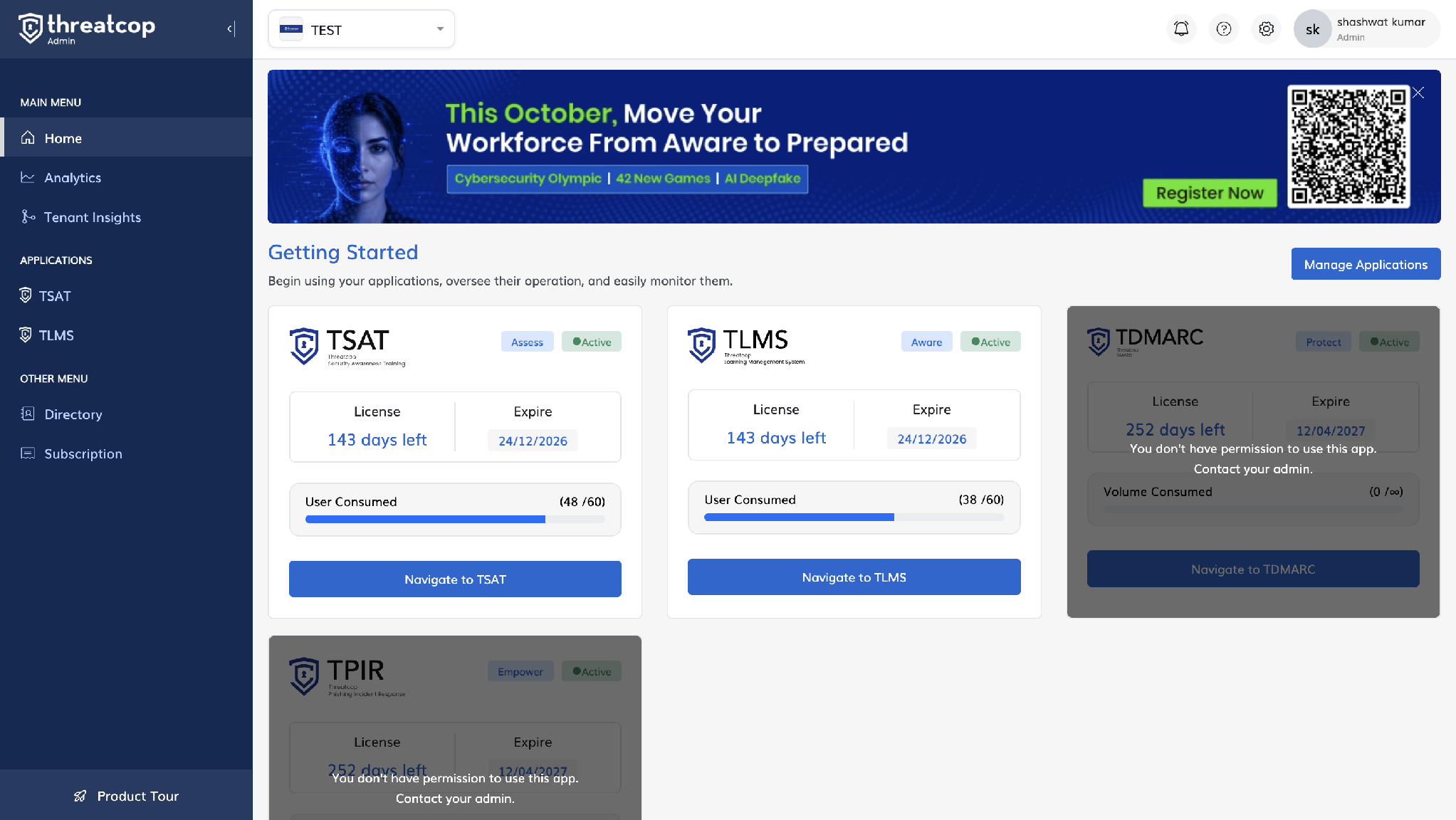
Task: Click Navigate to TSAT button
Action: point(455,579)
